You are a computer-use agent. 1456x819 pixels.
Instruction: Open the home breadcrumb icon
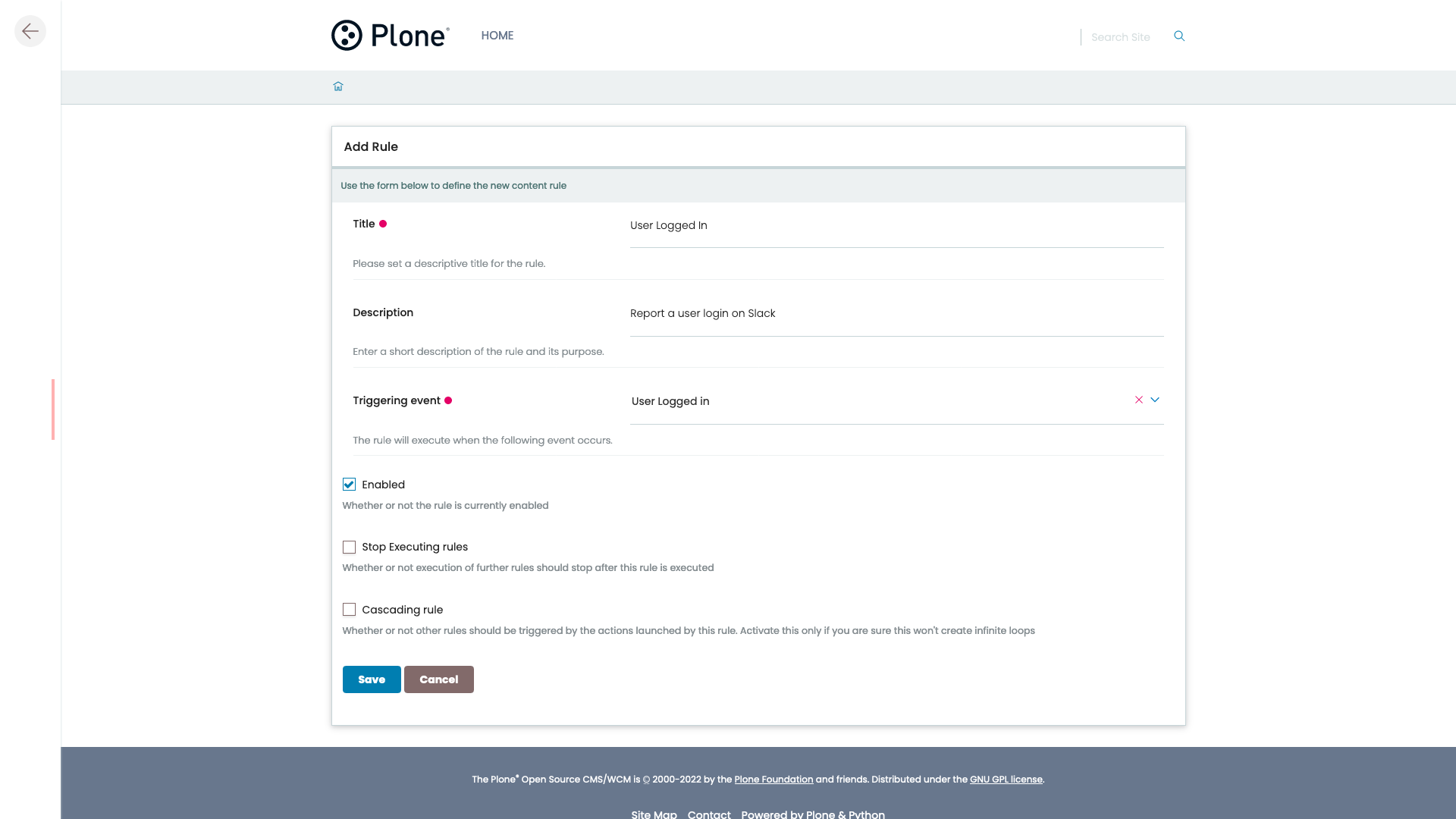tap(338, 86)
